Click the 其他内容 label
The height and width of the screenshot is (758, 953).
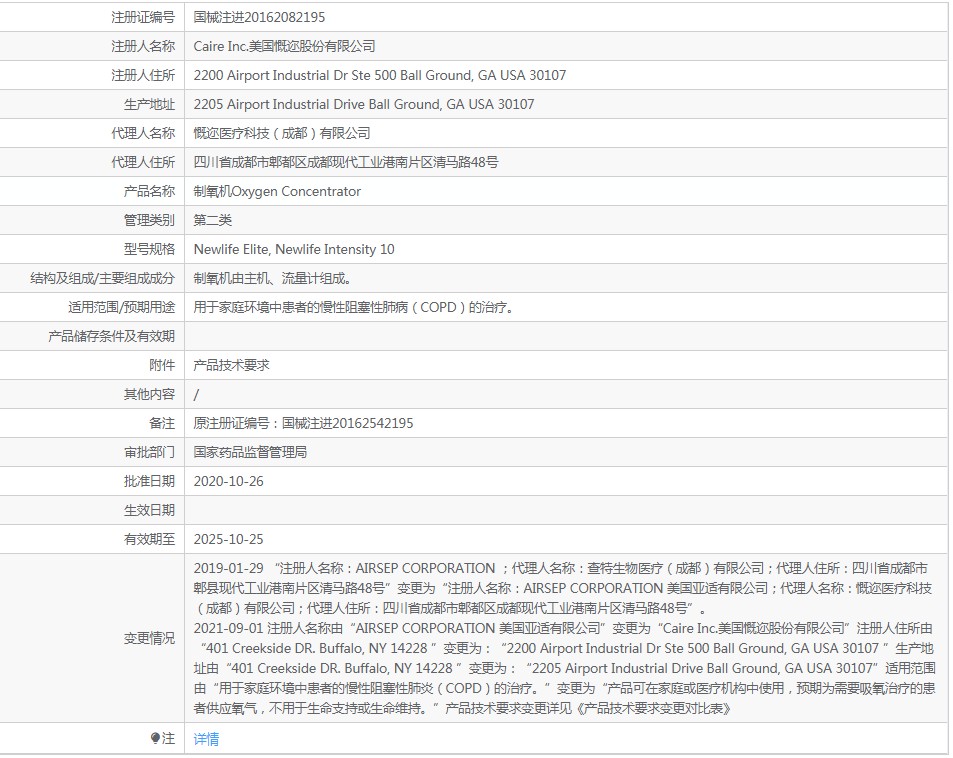150,395
